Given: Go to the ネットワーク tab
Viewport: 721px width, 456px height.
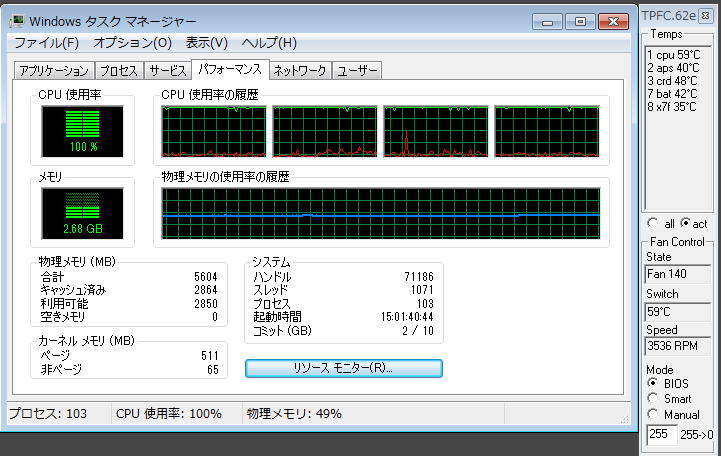Looking at the screenshot, I should 300,70.
